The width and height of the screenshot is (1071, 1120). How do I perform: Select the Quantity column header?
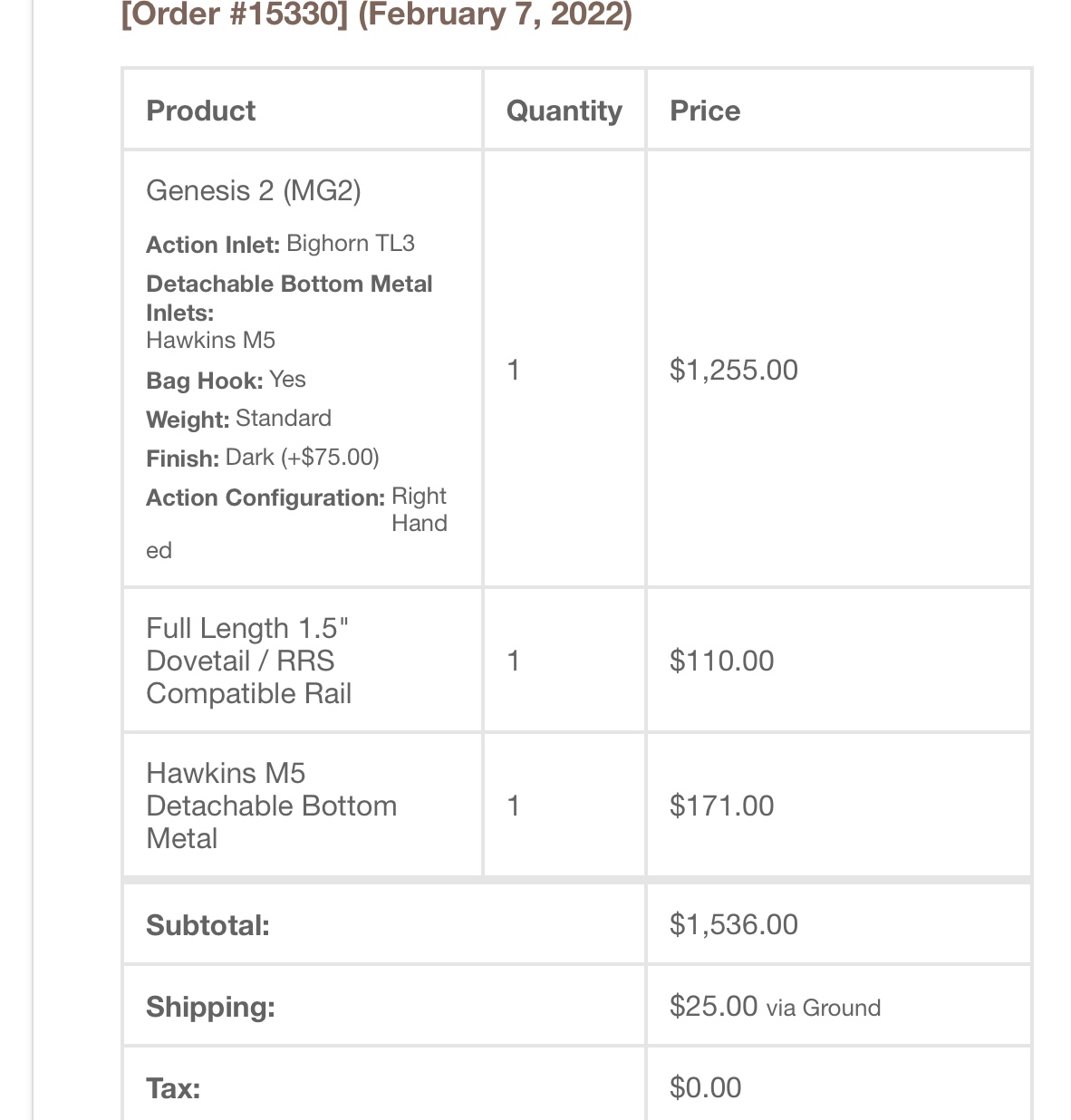click(564, 111)
